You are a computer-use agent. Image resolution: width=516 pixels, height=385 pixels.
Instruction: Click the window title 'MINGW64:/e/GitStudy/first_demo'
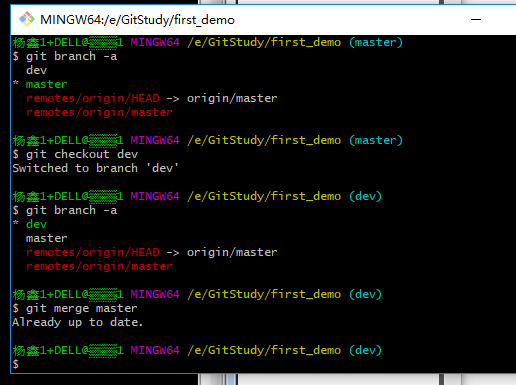tap(137, 20)
